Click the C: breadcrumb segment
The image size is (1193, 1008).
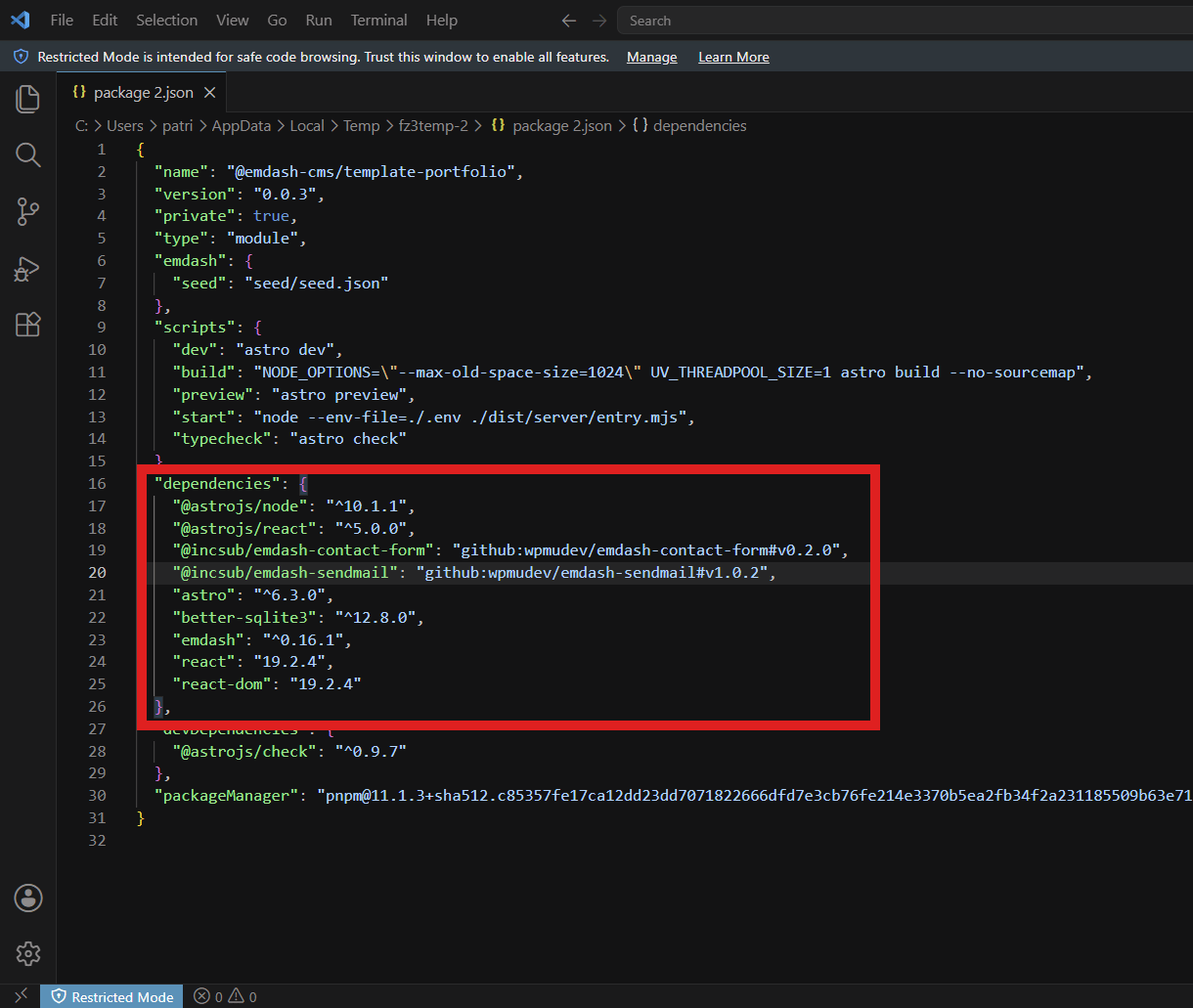(81, 126)
